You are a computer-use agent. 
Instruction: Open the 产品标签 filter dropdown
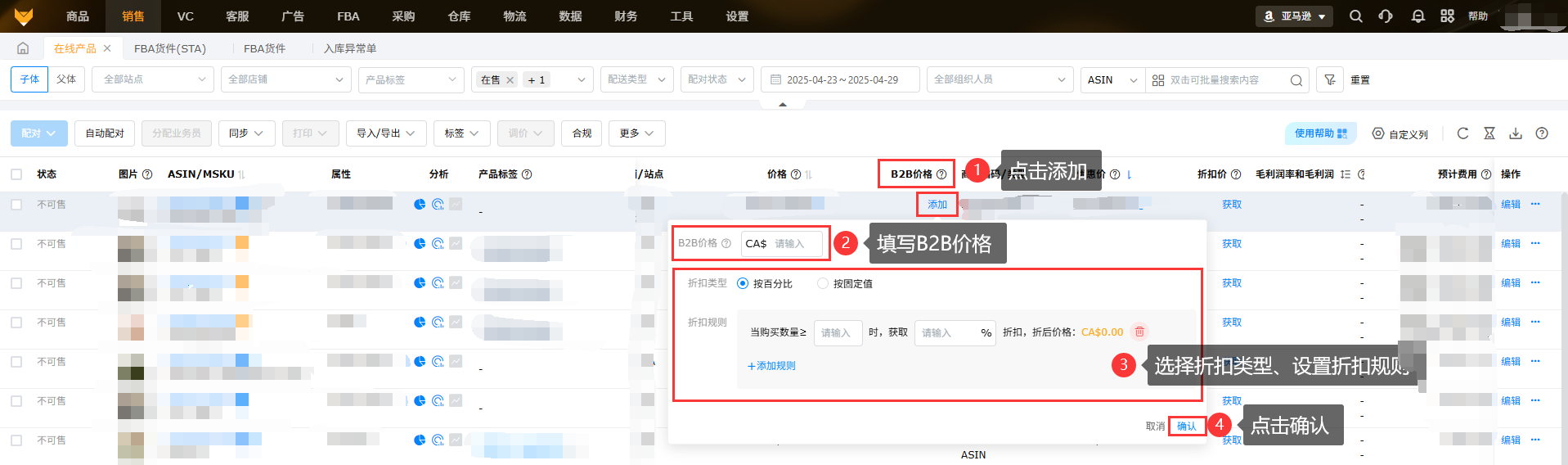tap(411, 79)
